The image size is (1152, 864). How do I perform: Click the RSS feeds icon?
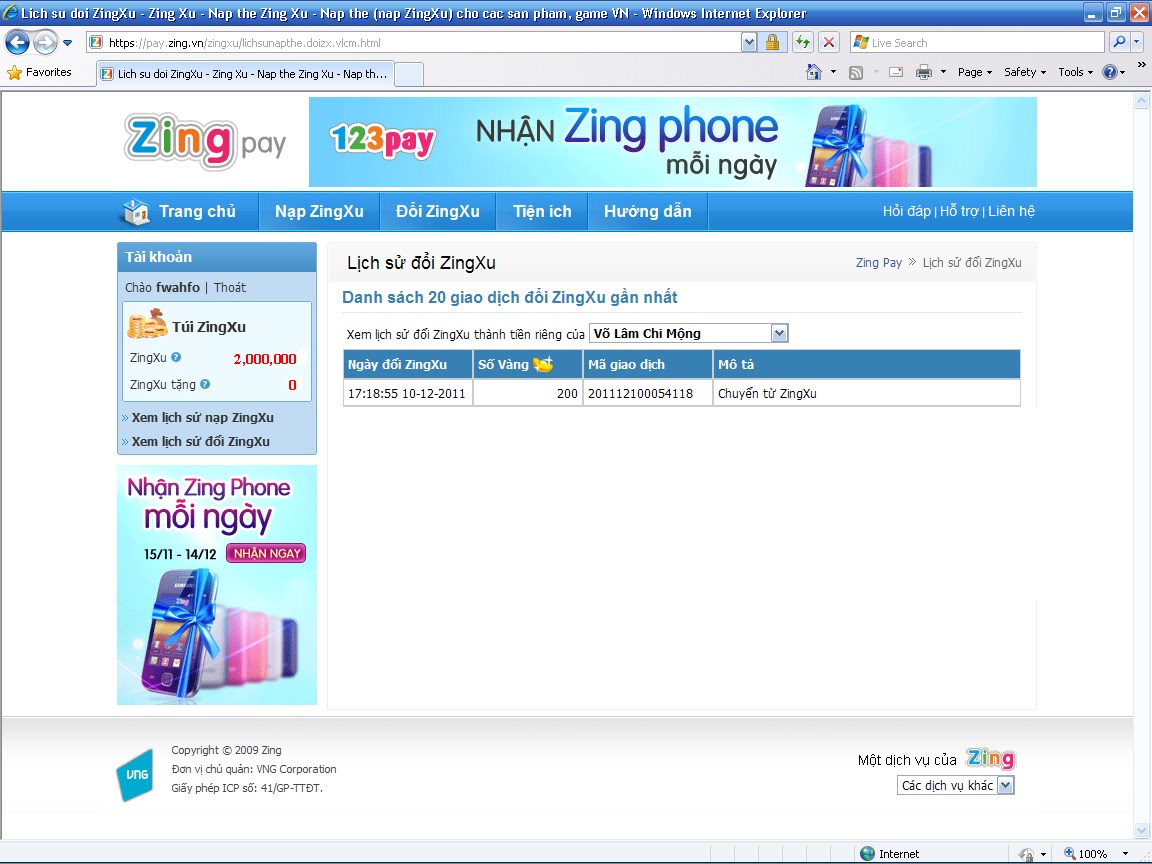click(856, 72)
